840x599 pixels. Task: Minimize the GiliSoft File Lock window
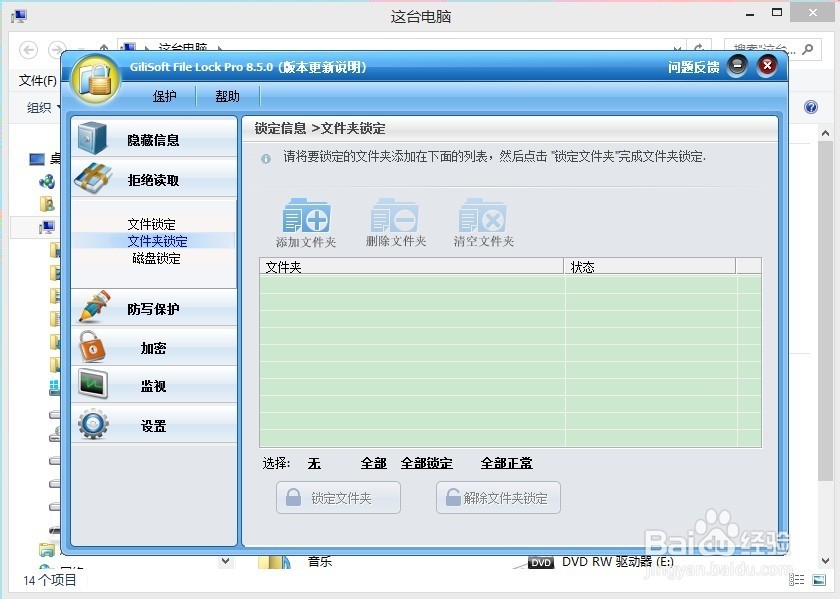(x=737, y=66)
